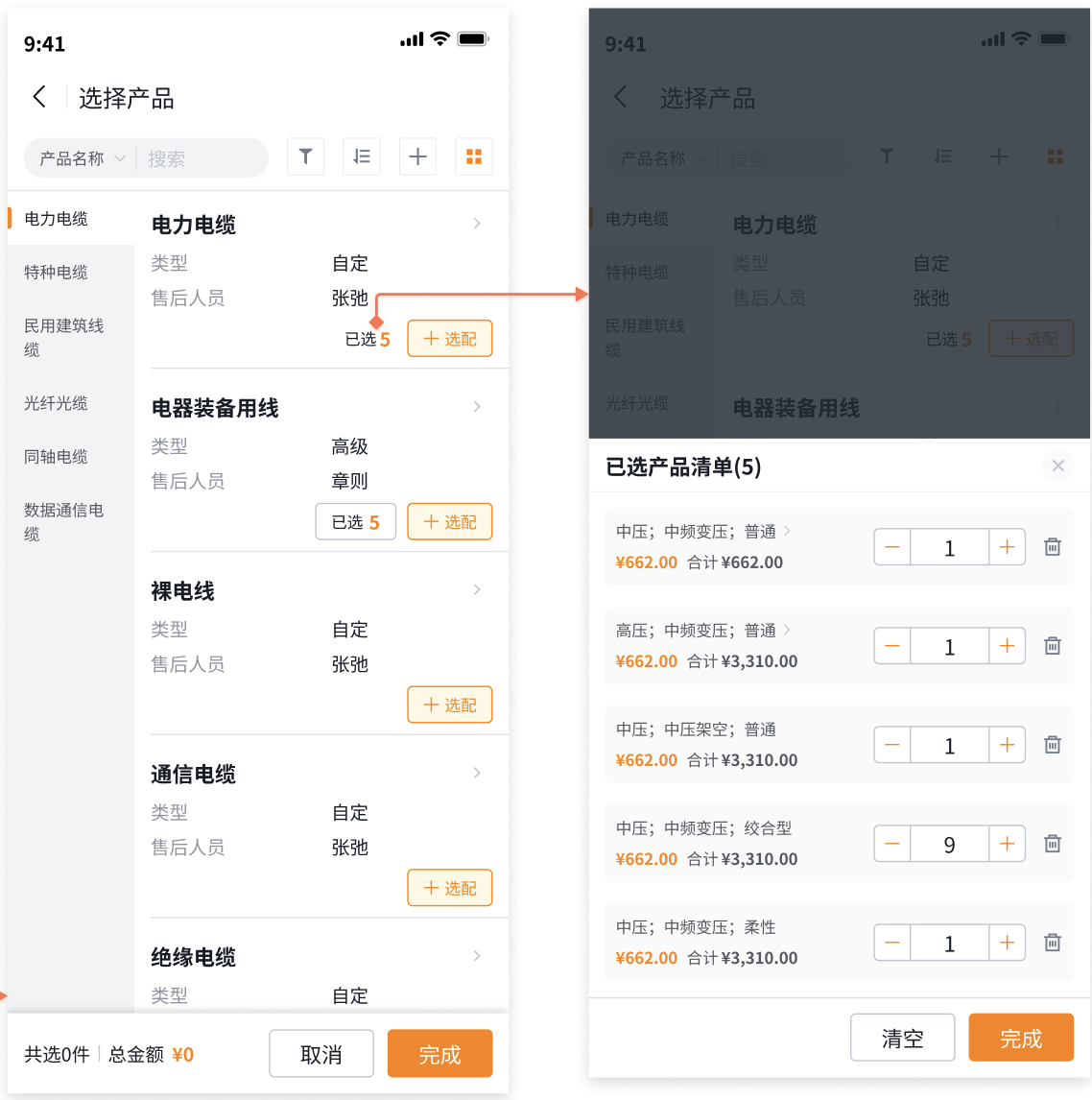The height and width of the screenshot is (1100, 1092).
Task: Open 产品名称 search field dropdown
Action: pyautogui.click(x=83, y=158)
